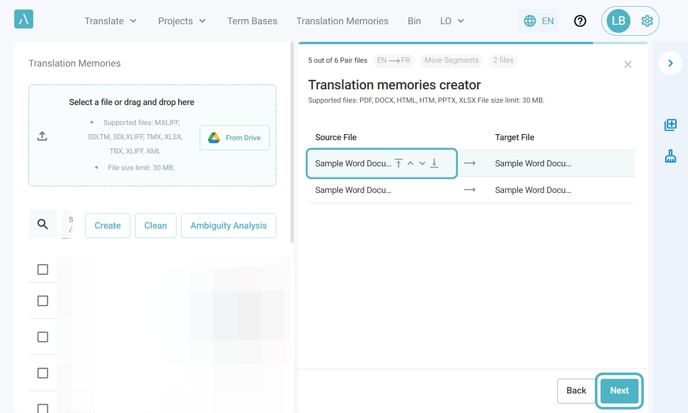The width and height of the screenshot is (688, 413).
Task: Open the Projects dropdown menu
Action: point(182,21)
